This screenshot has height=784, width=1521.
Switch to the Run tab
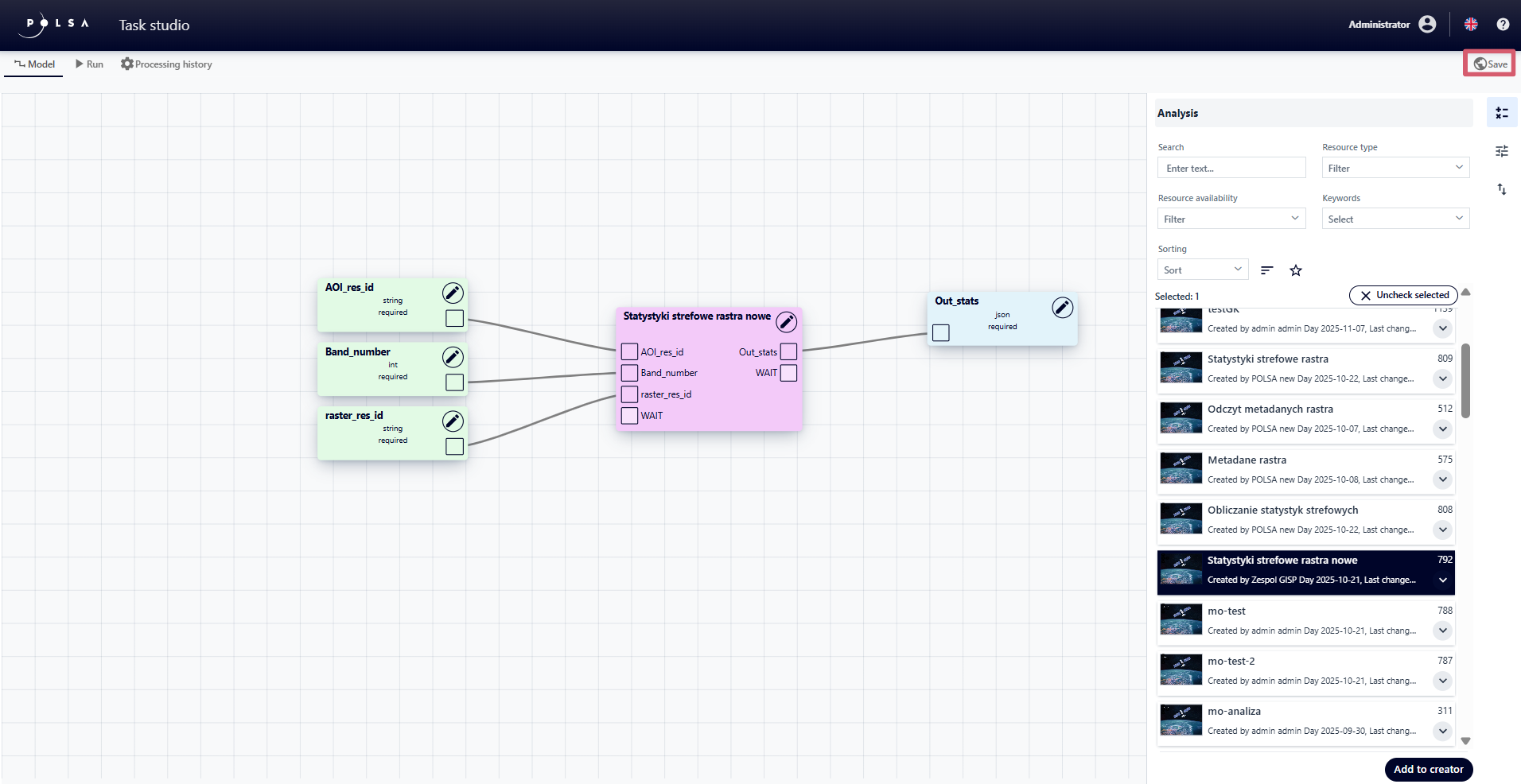[89, 64]
